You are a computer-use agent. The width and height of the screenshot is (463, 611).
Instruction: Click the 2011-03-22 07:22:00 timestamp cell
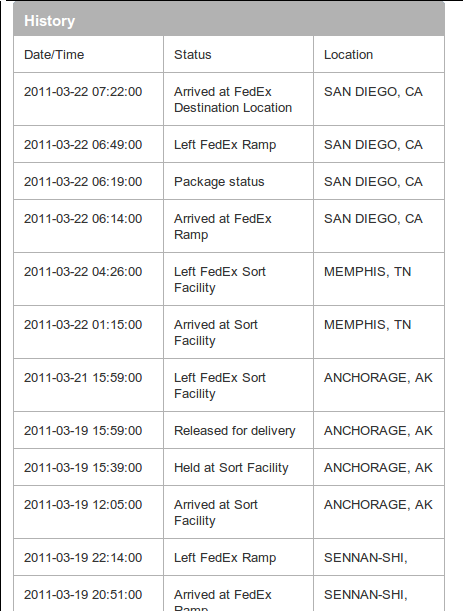[83, 92]
